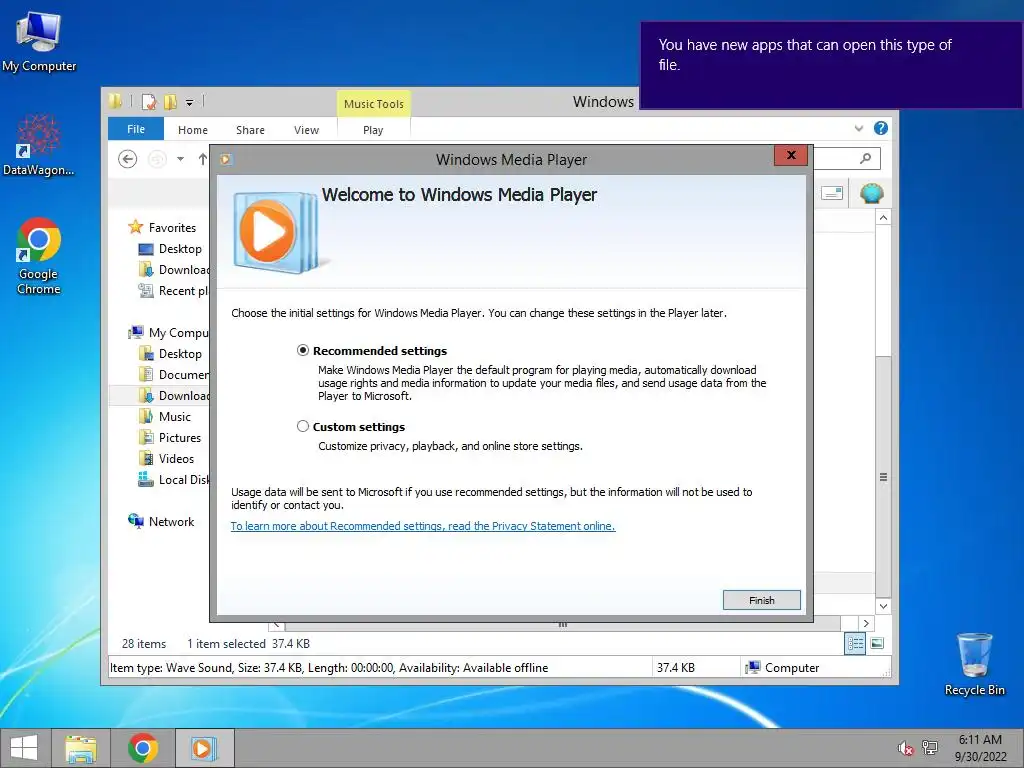This screenshot has height=768, width=1024.
Task: Go back in Explorer navigation
Action: pos(127,159)
